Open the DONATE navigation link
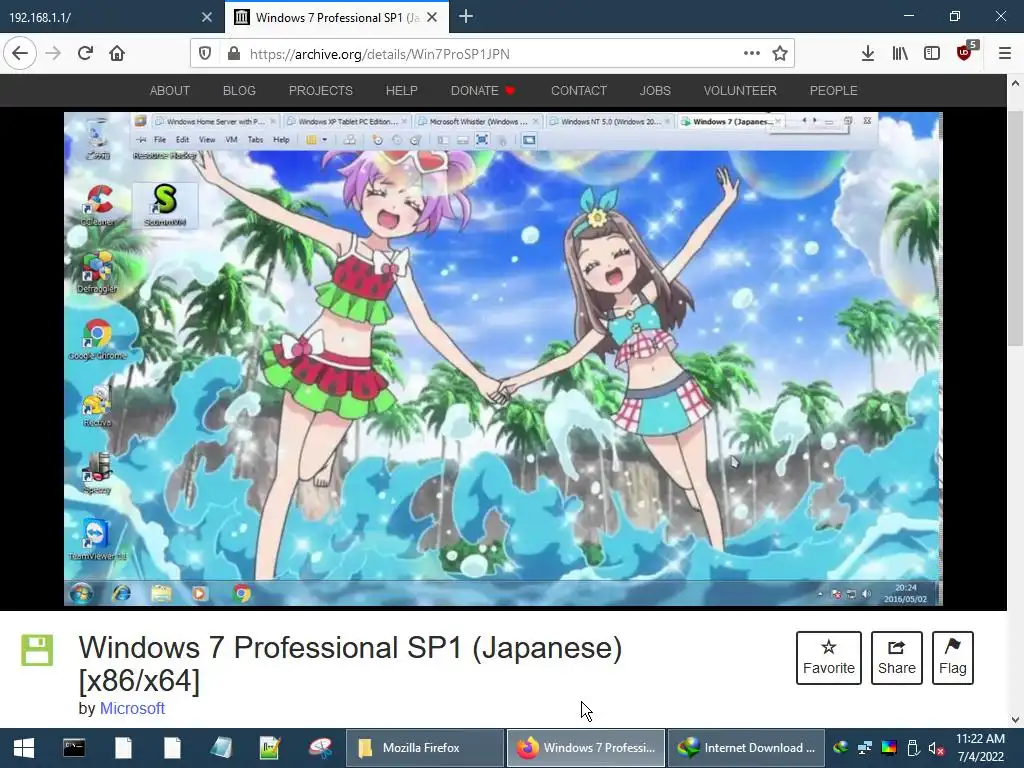The image size is (1024, 768). pyautogui.click(x=483, y=91)
